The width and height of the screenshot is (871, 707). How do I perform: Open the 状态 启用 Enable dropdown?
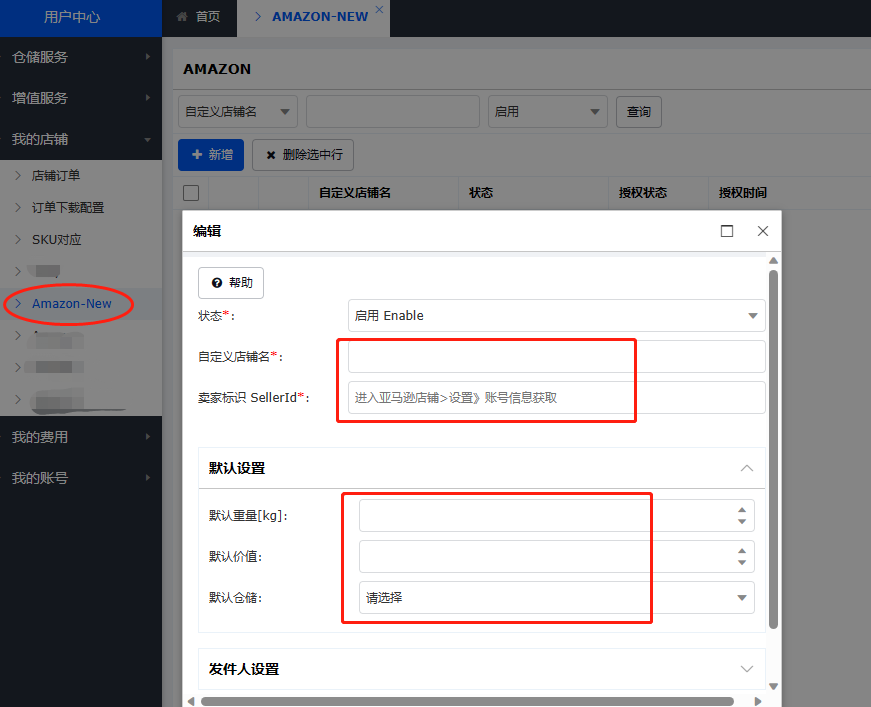556,316
